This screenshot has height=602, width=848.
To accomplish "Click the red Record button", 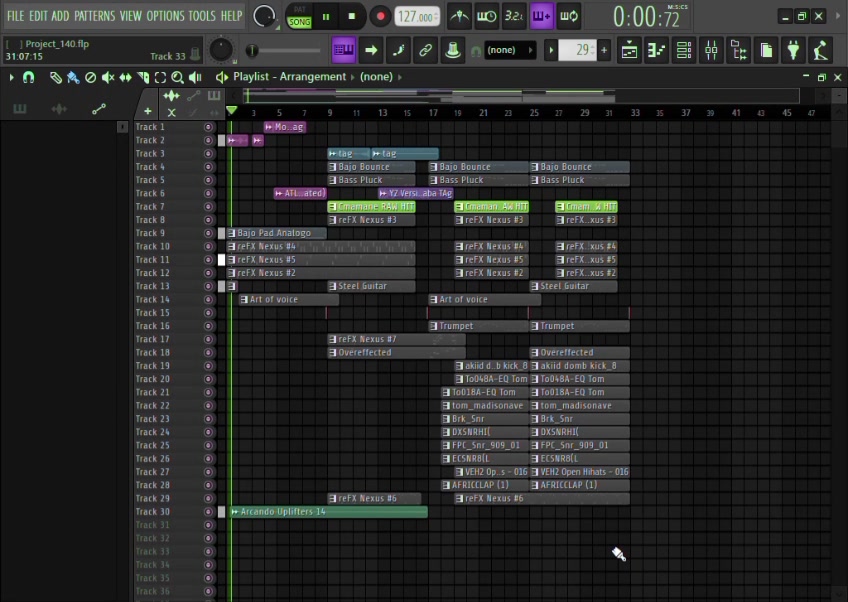I will point(380,16).
